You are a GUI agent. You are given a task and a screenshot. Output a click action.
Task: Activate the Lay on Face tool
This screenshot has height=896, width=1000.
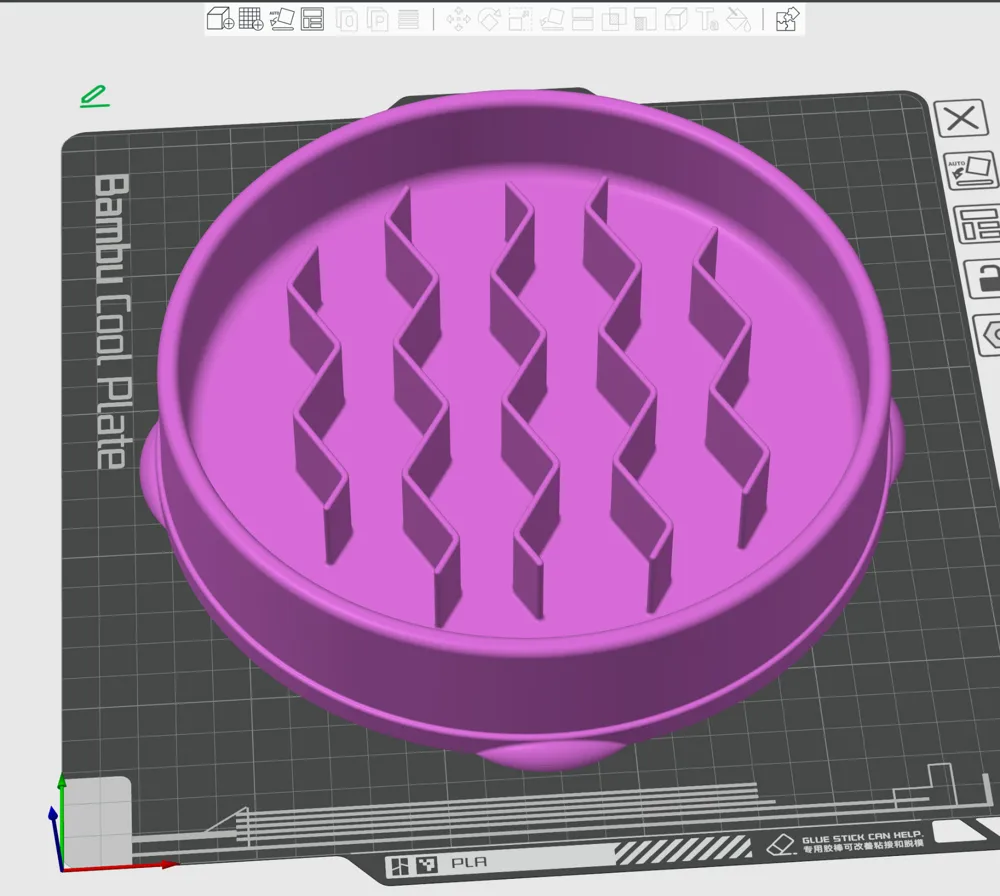(552, 20)
